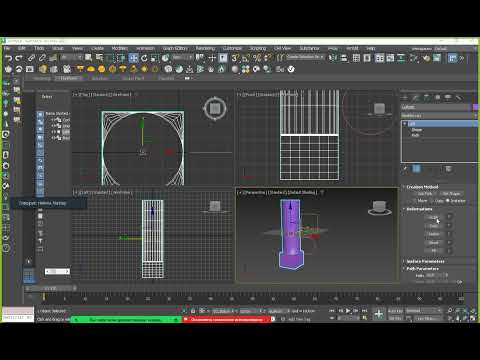Open the Utilities command panel tab
The height and width of the screenshot is (360, 480).
click(x=459, y=98)
